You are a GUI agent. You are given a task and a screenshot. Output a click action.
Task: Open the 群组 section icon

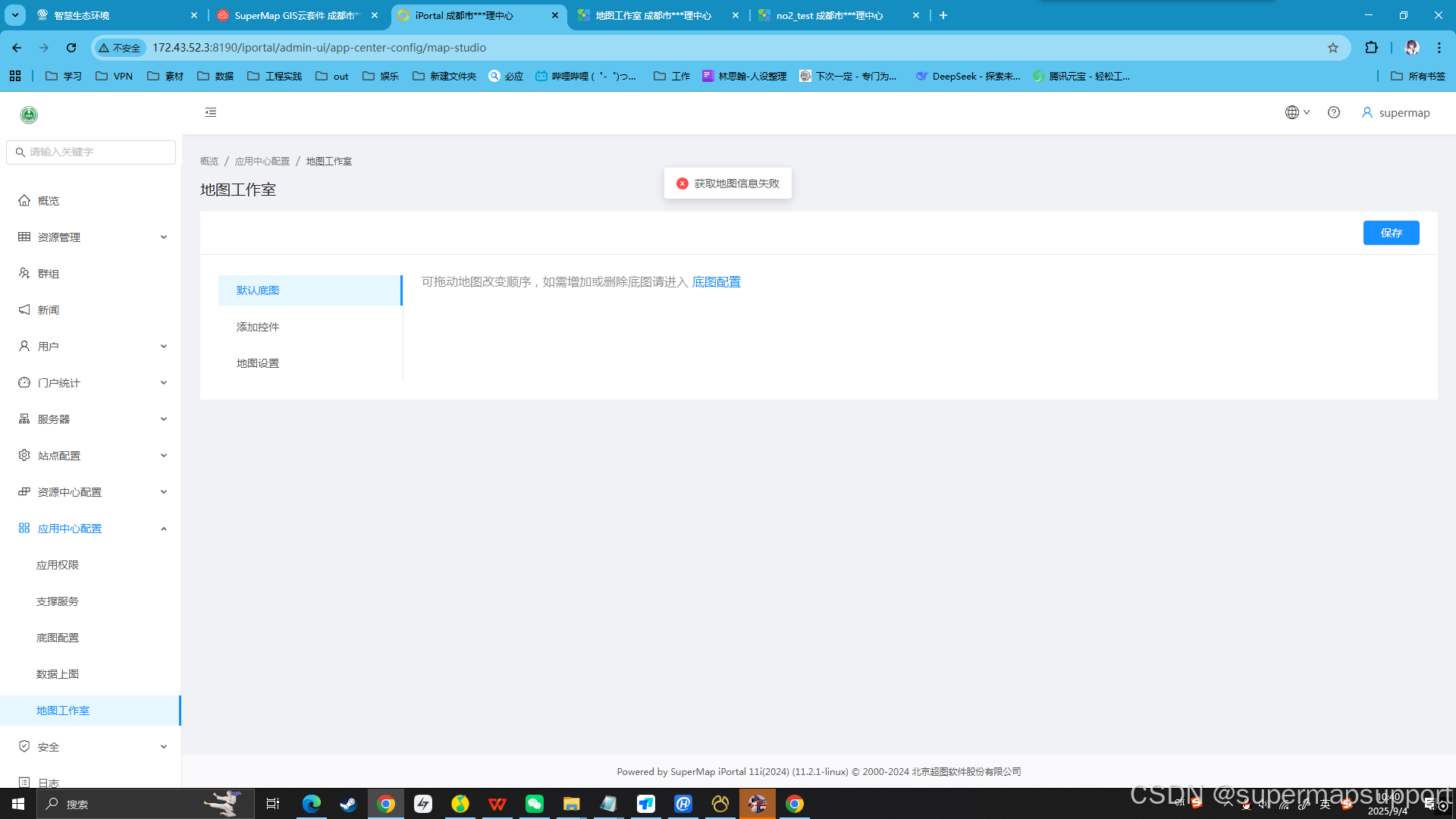[x=24, y=273]
